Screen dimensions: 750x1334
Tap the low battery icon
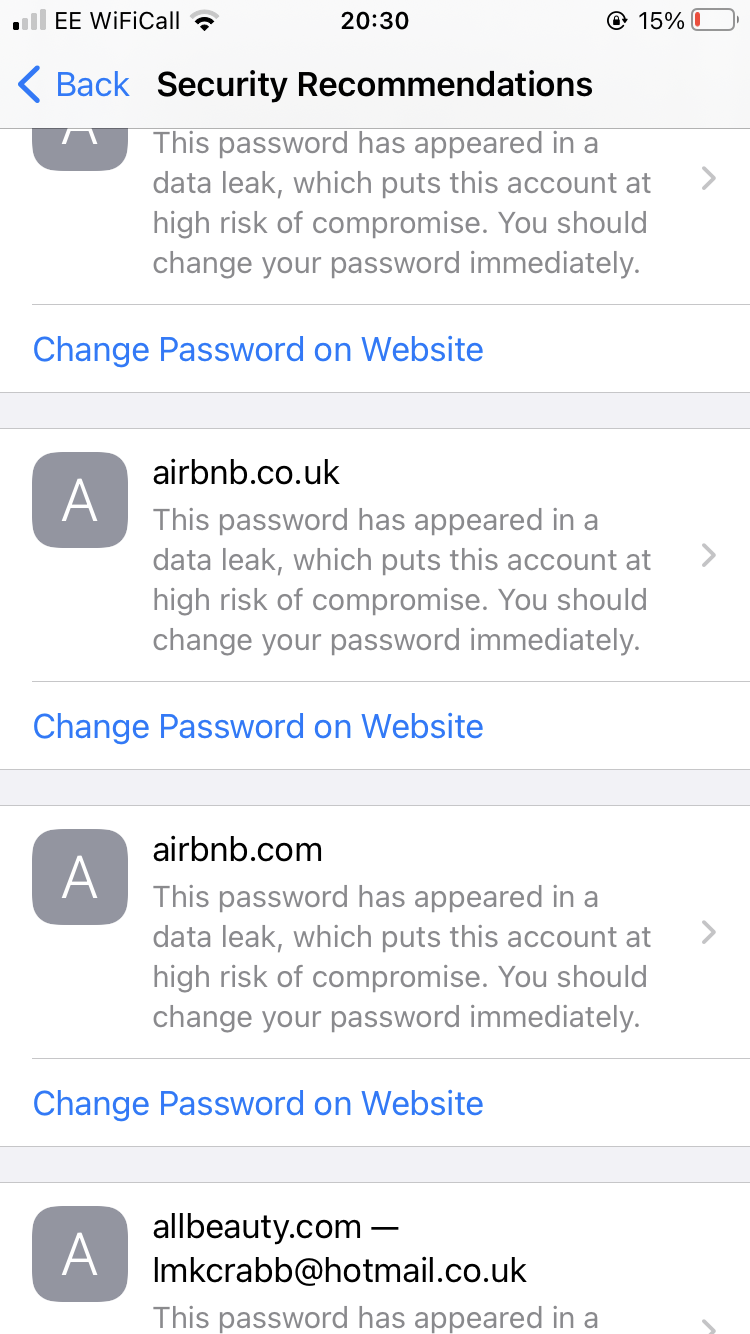pos(713,21)
